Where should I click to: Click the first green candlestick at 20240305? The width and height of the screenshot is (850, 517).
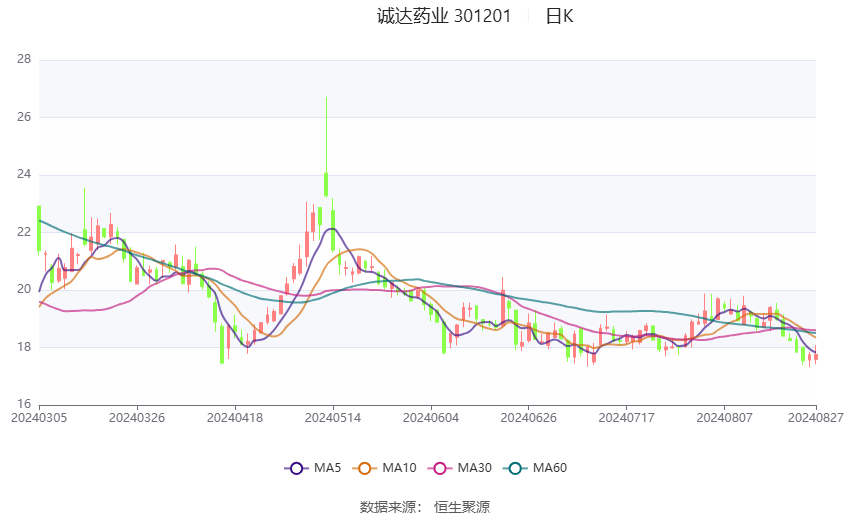[39, 228]
